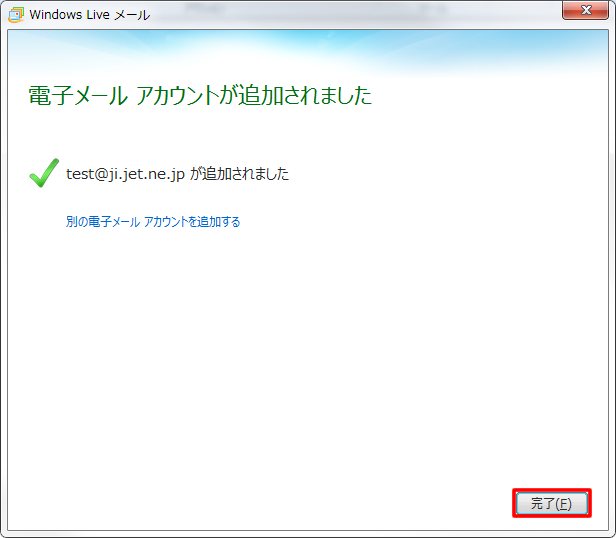Click the red outline around the 完了 button
The height and width of the screenshot is (538, 616).
pyautogui.click(x=552, y=490)
